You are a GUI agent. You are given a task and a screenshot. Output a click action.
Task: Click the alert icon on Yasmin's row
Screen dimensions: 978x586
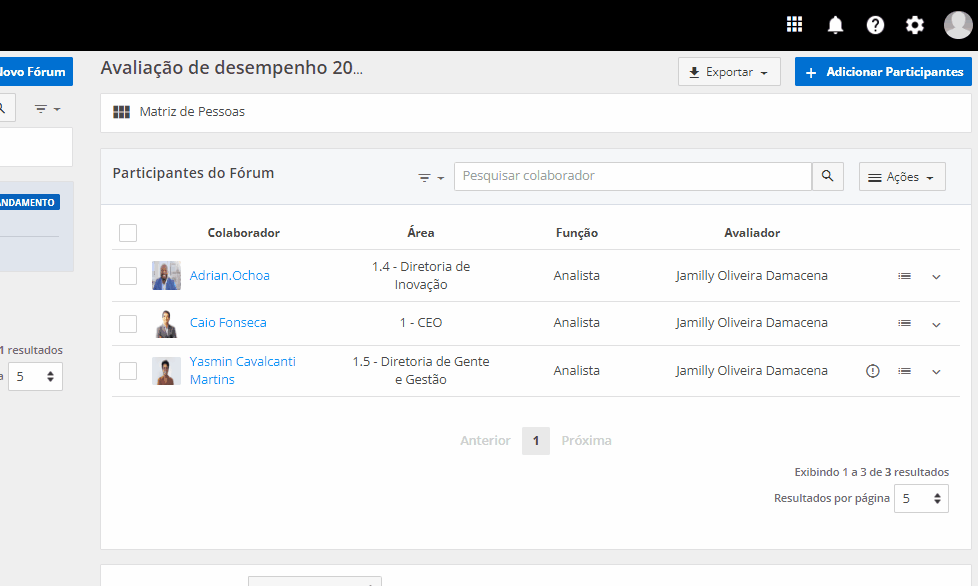[873, 371]
